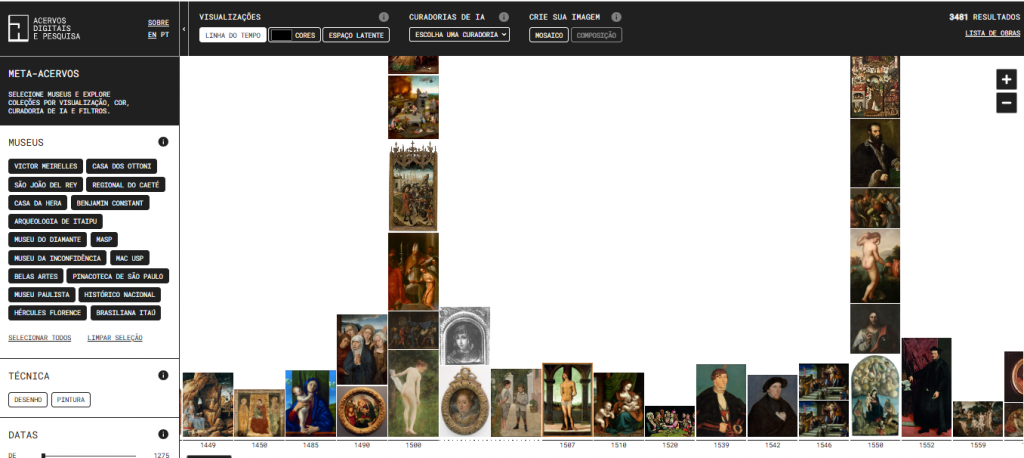The height and width of the screenshot is (458, 1024).
Task: Click the Acervos Digitais e Pesquisa logo
Action: 45,28
